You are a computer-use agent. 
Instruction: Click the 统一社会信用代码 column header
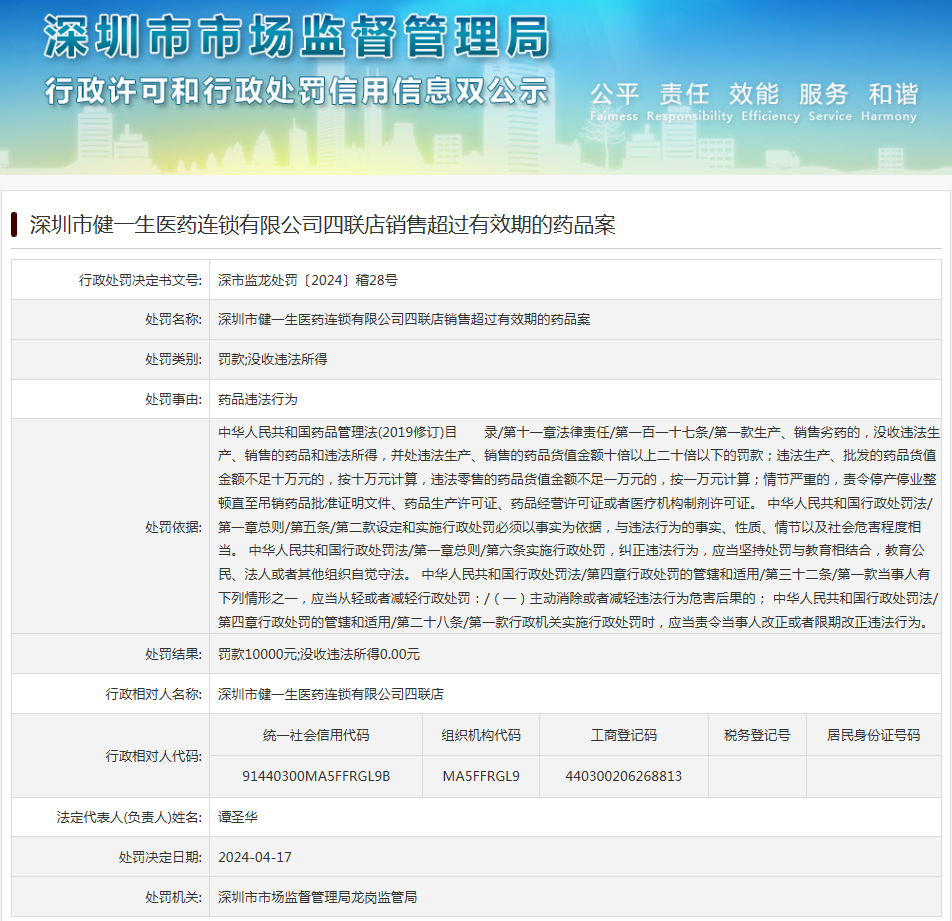pyautogui.click(x=316, y=735)
